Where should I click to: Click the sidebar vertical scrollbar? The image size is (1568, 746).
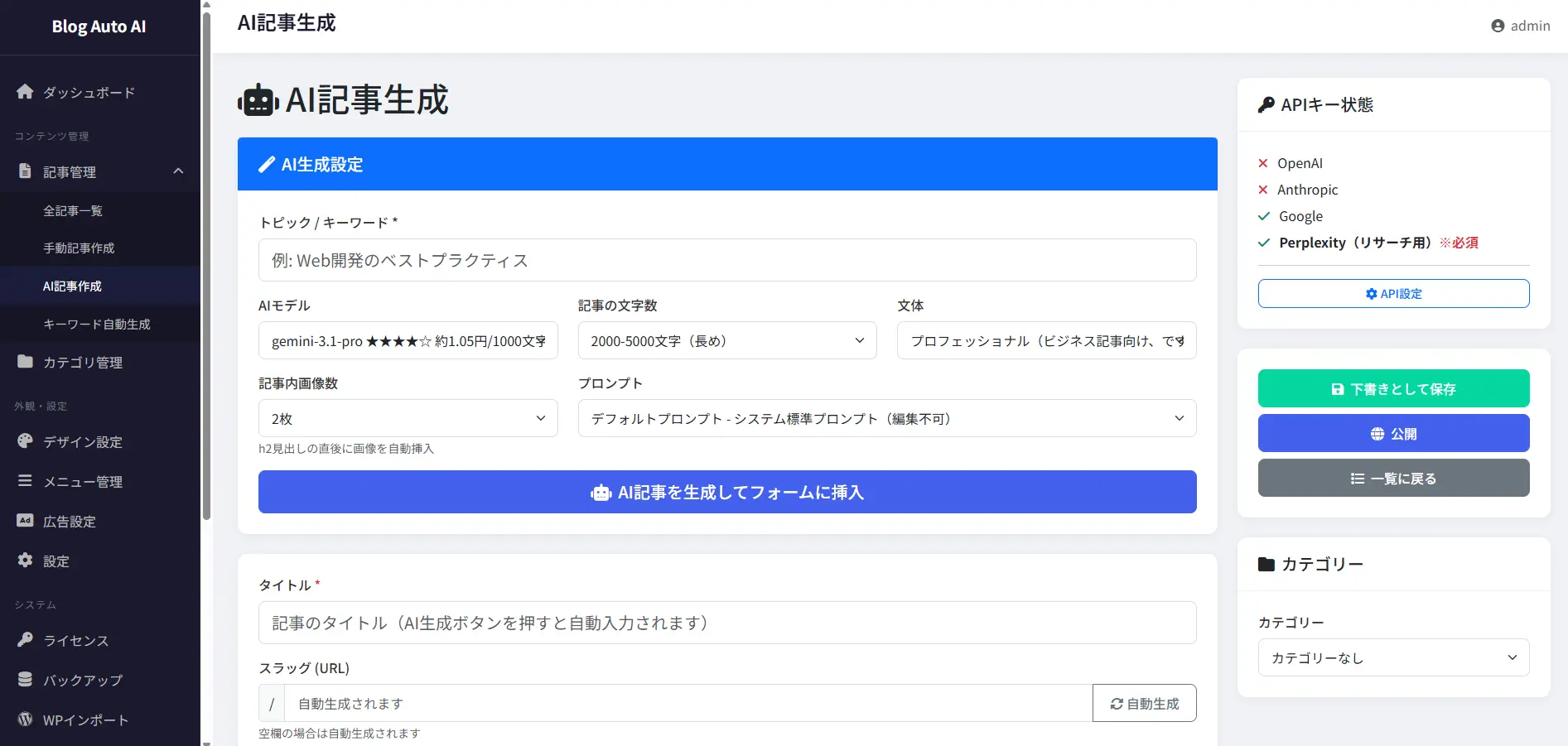(206, 265)
